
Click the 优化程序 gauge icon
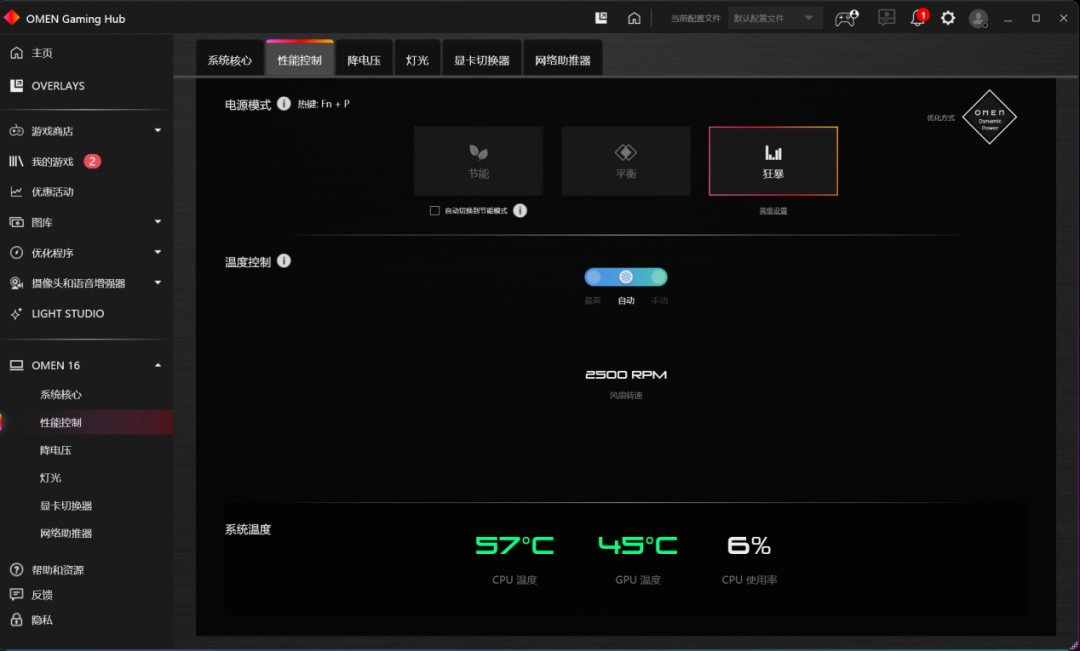17,253
